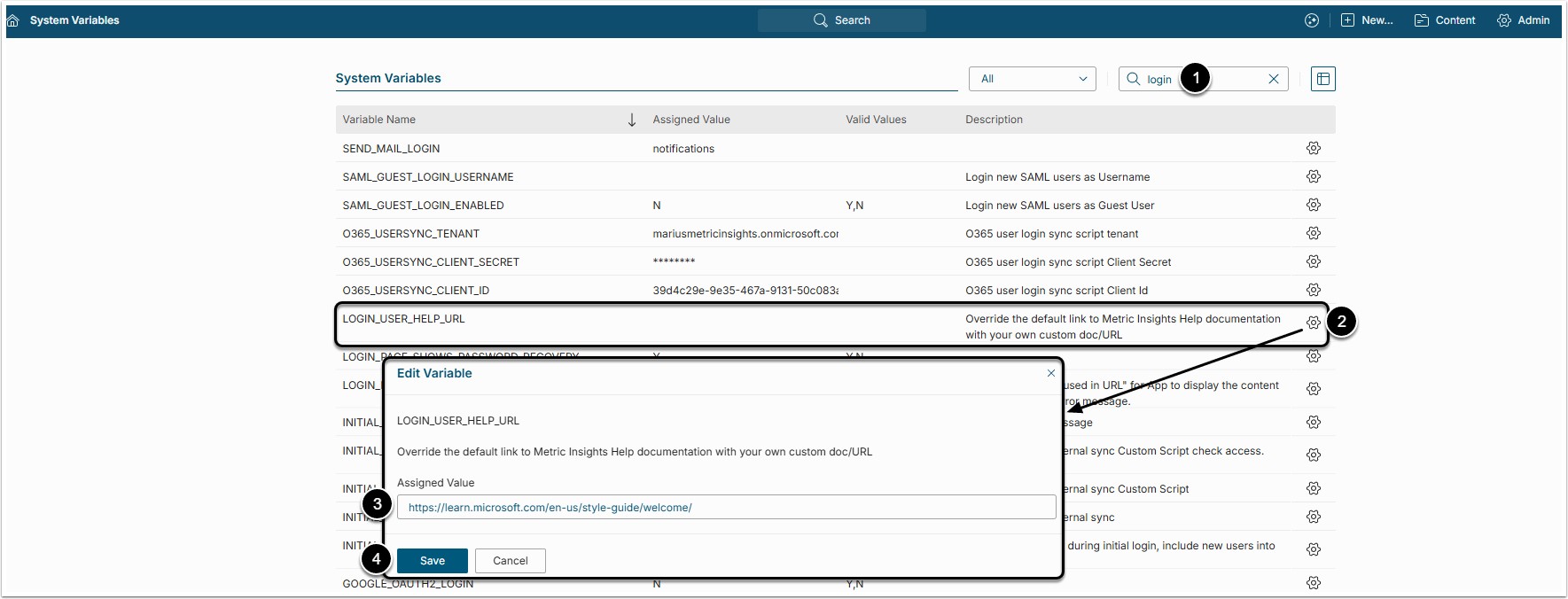Open gear settings for O365_USERSYNC_TENANT

pos(1314,233)
